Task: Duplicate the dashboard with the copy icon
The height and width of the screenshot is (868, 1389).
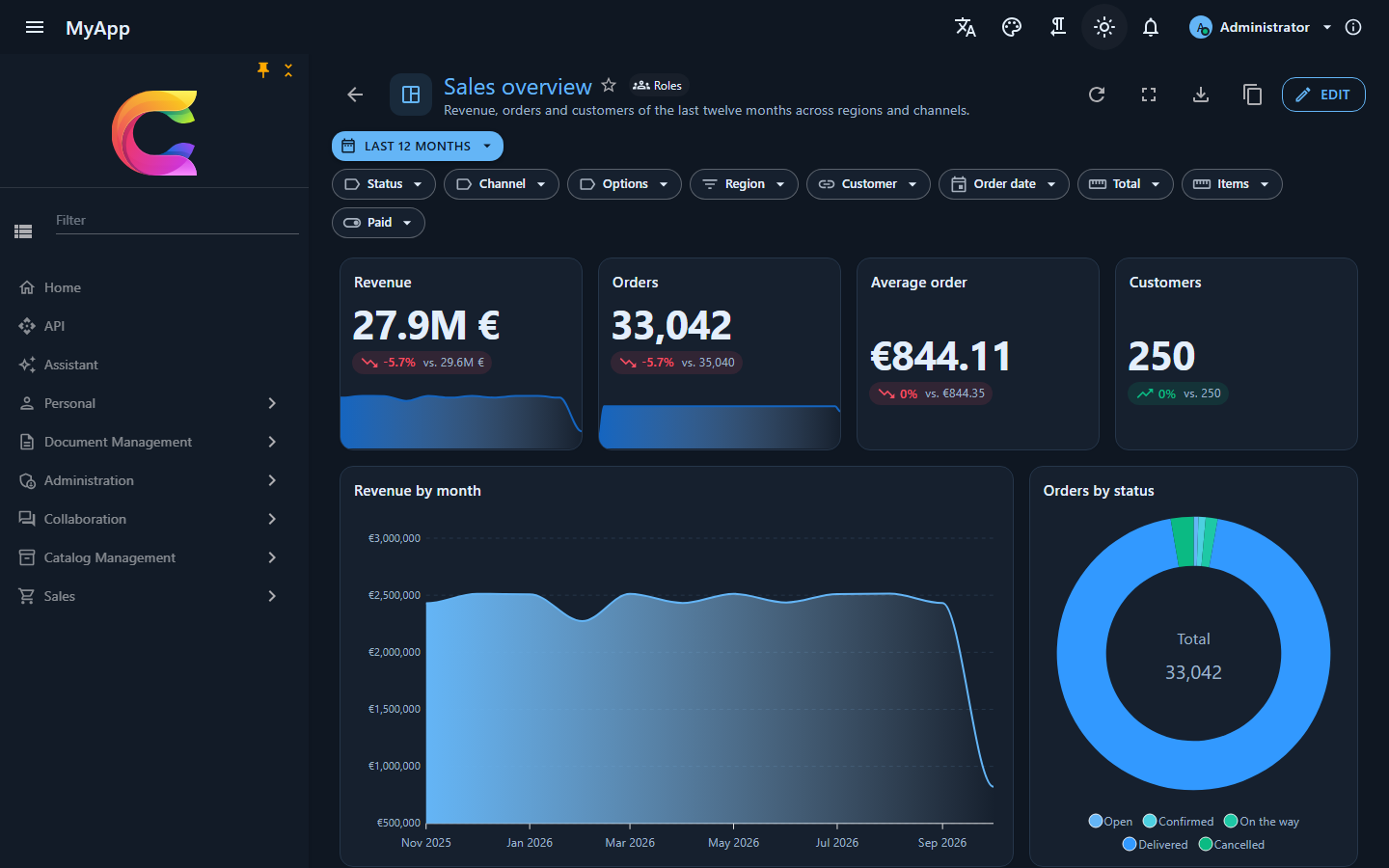Action: pos(1252,95)
